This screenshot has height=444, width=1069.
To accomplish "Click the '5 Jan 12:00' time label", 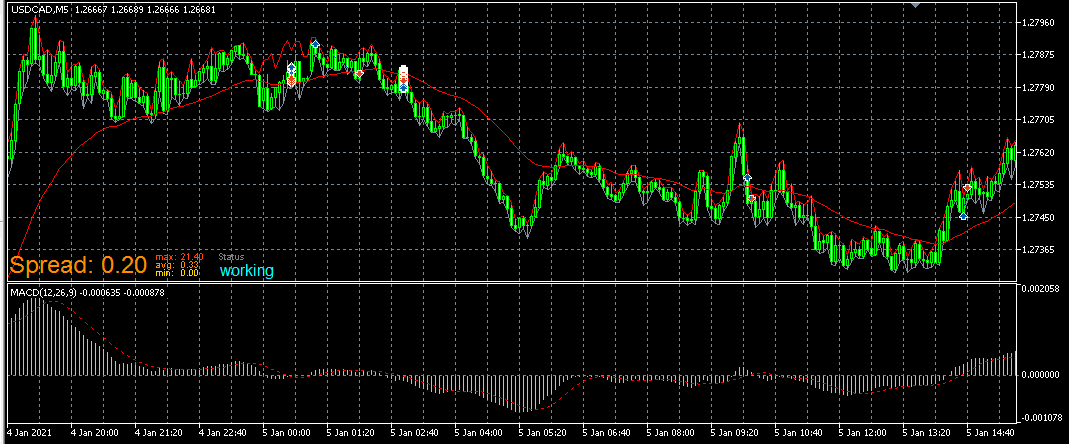I will 864,432.
